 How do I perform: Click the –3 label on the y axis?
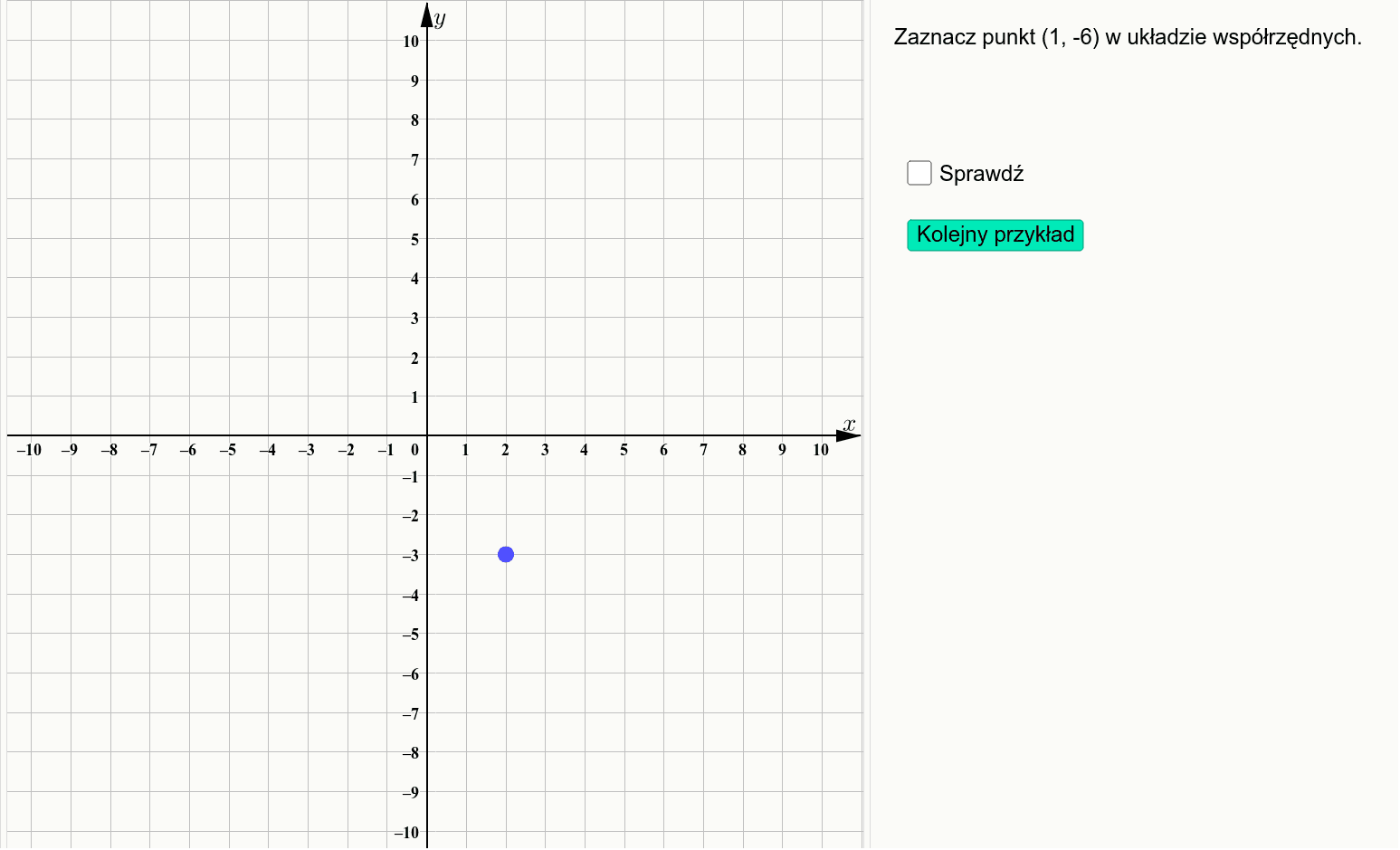tap(411, 556)
